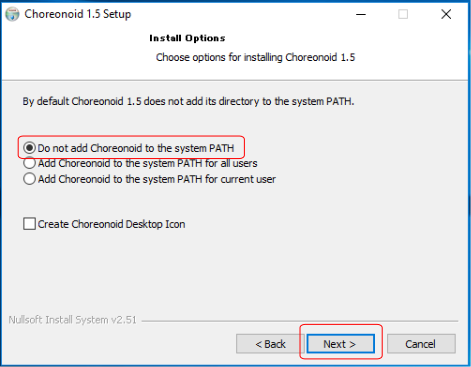Click the 'Choreonoid 1.5 Setup' title bar text

(x=78, y=14)
